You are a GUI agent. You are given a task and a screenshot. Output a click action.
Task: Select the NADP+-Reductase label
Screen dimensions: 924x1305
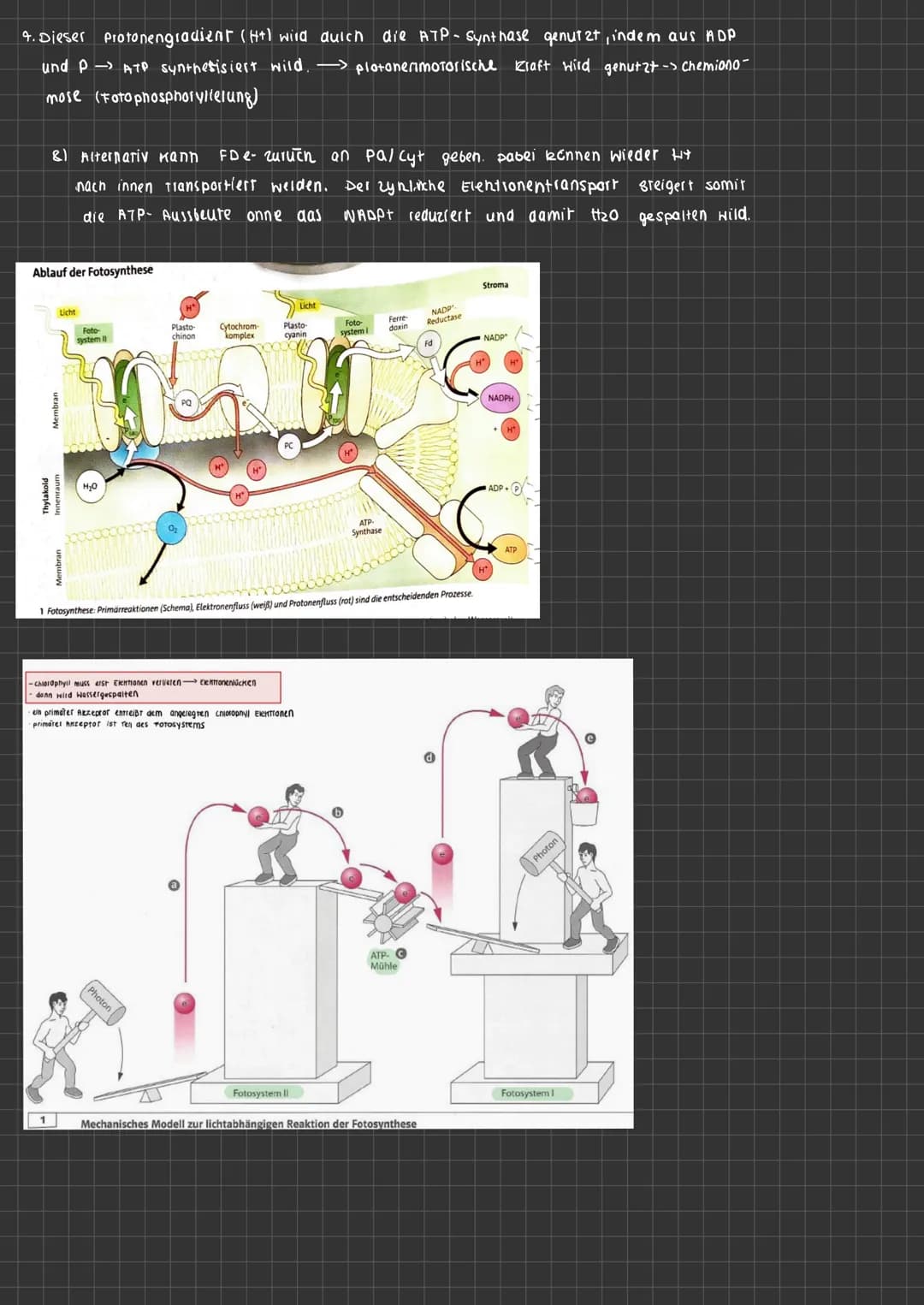coord(444,314)
